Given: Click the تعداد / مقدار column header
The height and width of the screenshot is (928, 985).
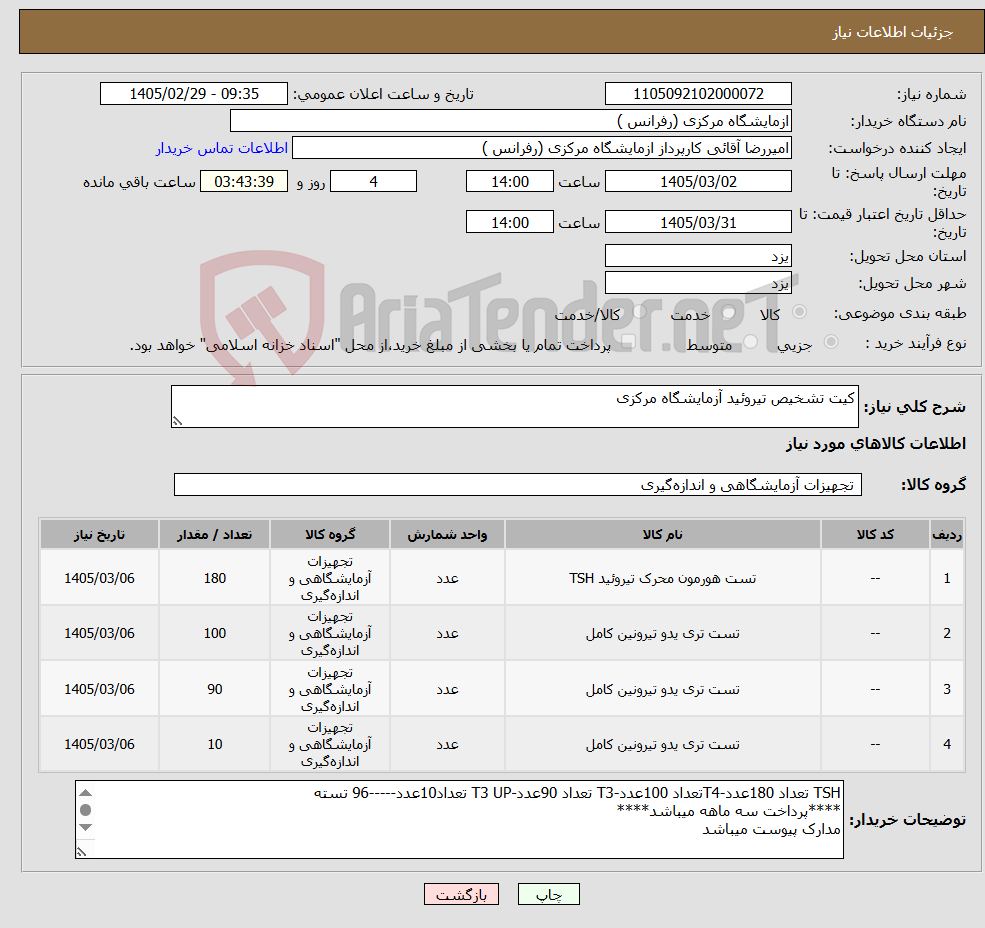Looking at the screenshot, I should [214, 534].
